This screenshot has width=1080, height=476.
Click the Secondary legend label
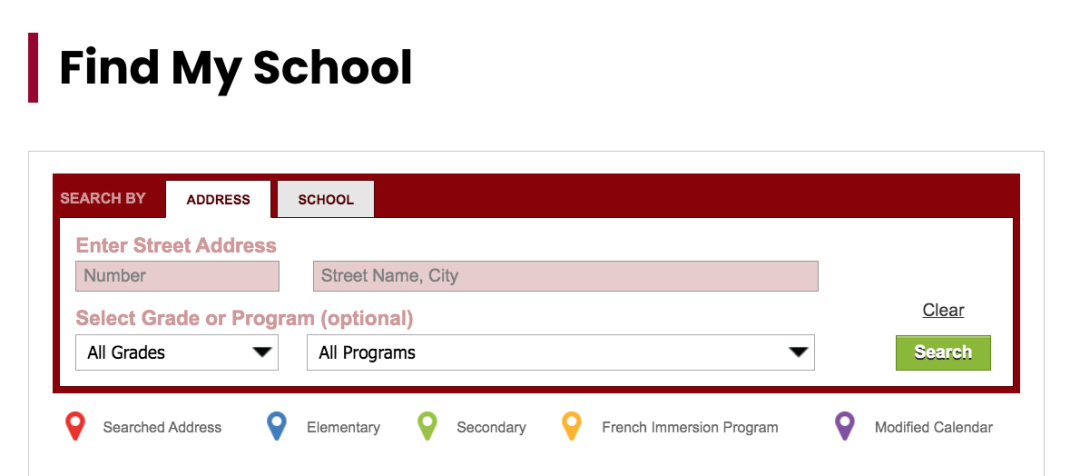pyautogui.click(x=491, y=428)
